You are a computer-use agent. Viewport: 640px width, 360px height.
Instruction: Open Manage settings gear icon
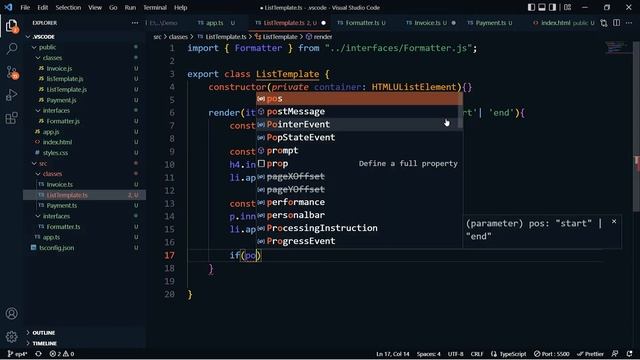tap(11, 337)
